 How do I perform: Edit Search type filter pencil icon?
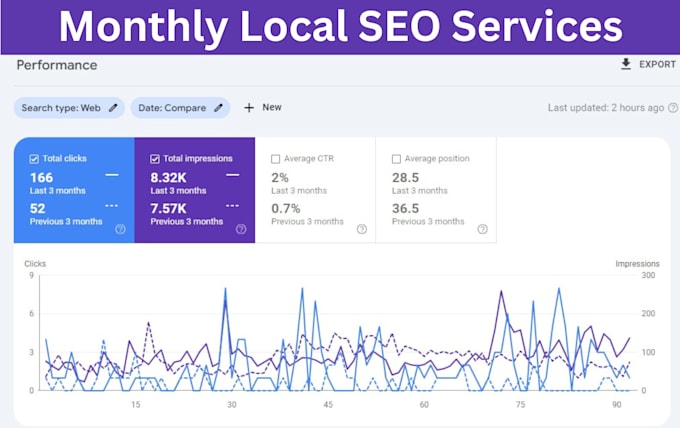pos(113,108)
